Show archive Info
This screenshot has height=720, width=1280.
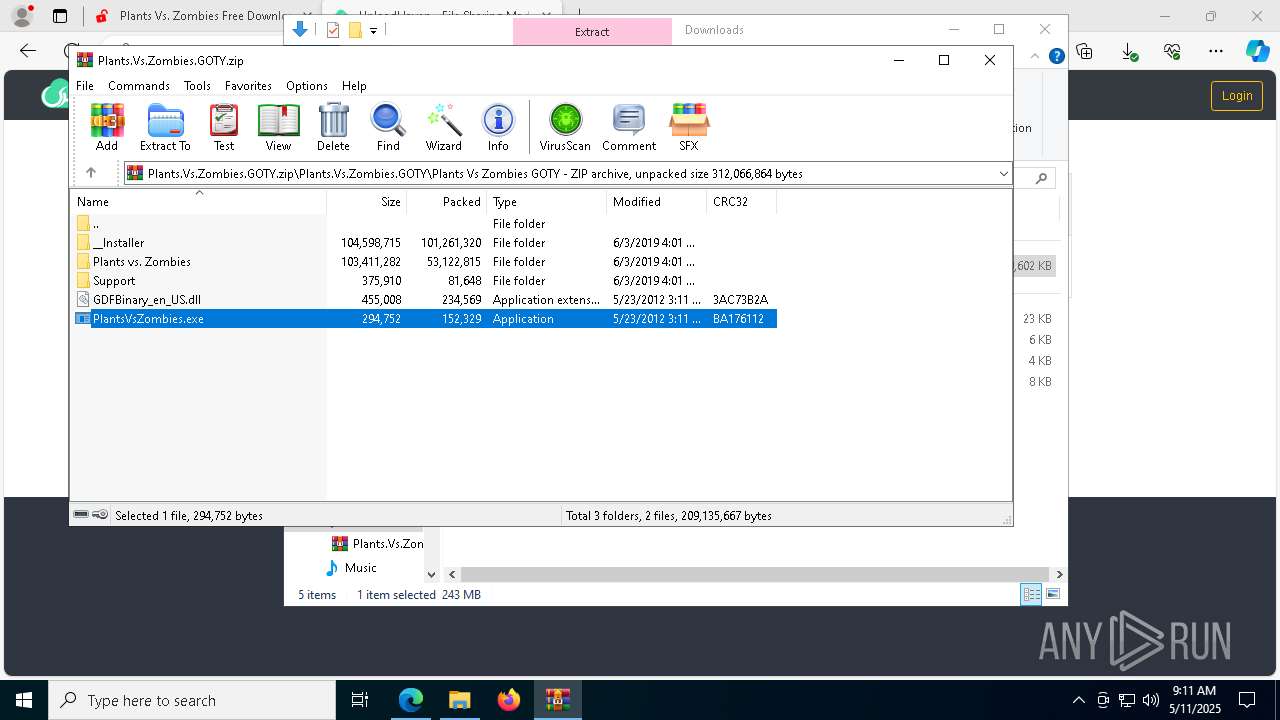point(498,127)
